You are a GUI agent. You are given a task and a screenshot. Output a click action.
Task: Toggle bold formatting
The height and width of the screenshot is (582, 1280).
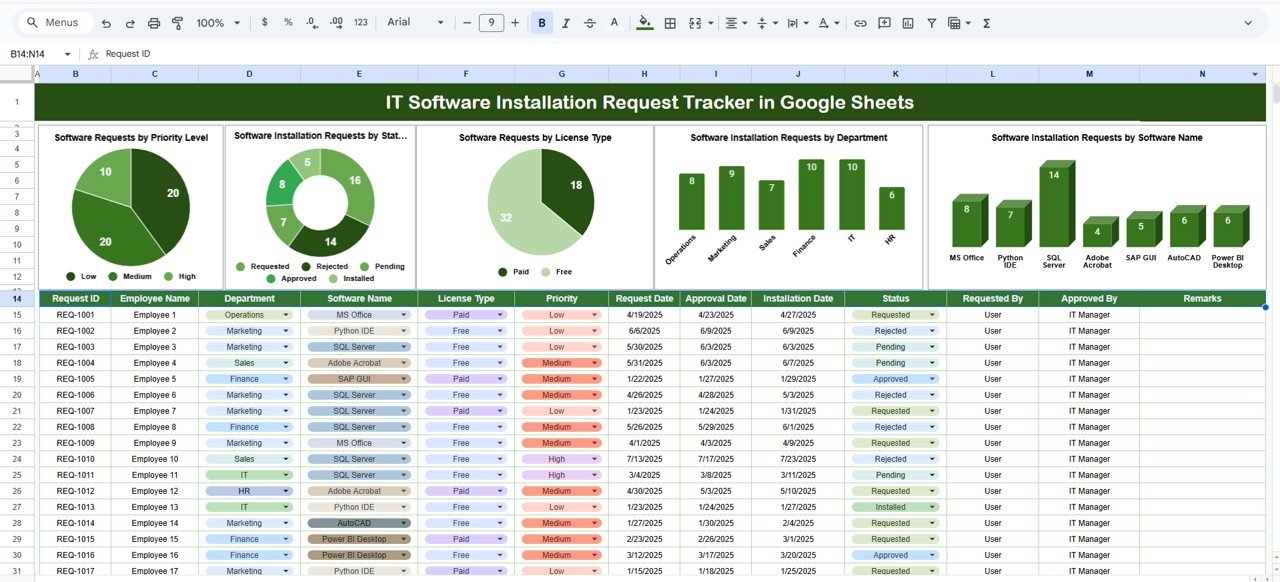coord(541,22)
